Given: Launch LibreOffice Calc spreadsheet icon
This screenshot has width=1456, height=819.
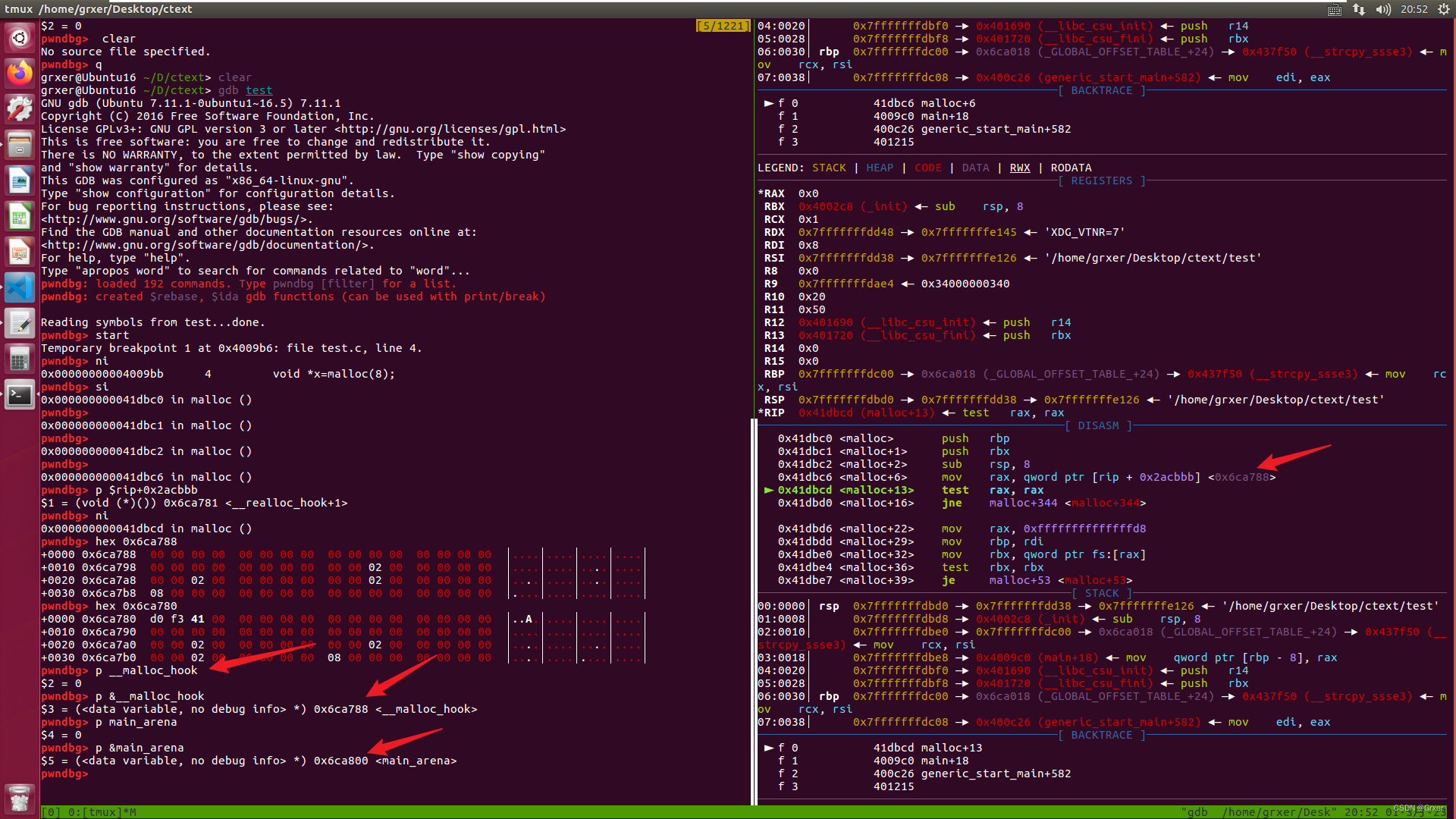Looking at the screenshot, I should 20,217.
